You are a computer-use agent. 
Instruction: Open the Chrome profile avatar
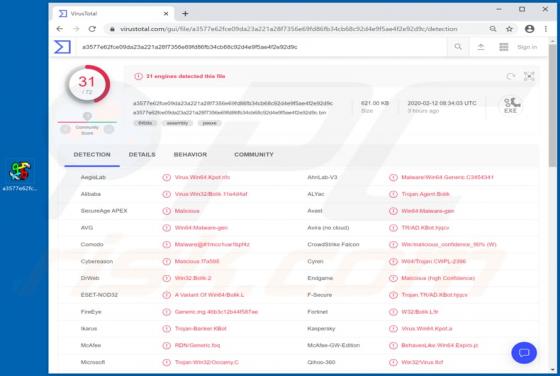(529, 29)
